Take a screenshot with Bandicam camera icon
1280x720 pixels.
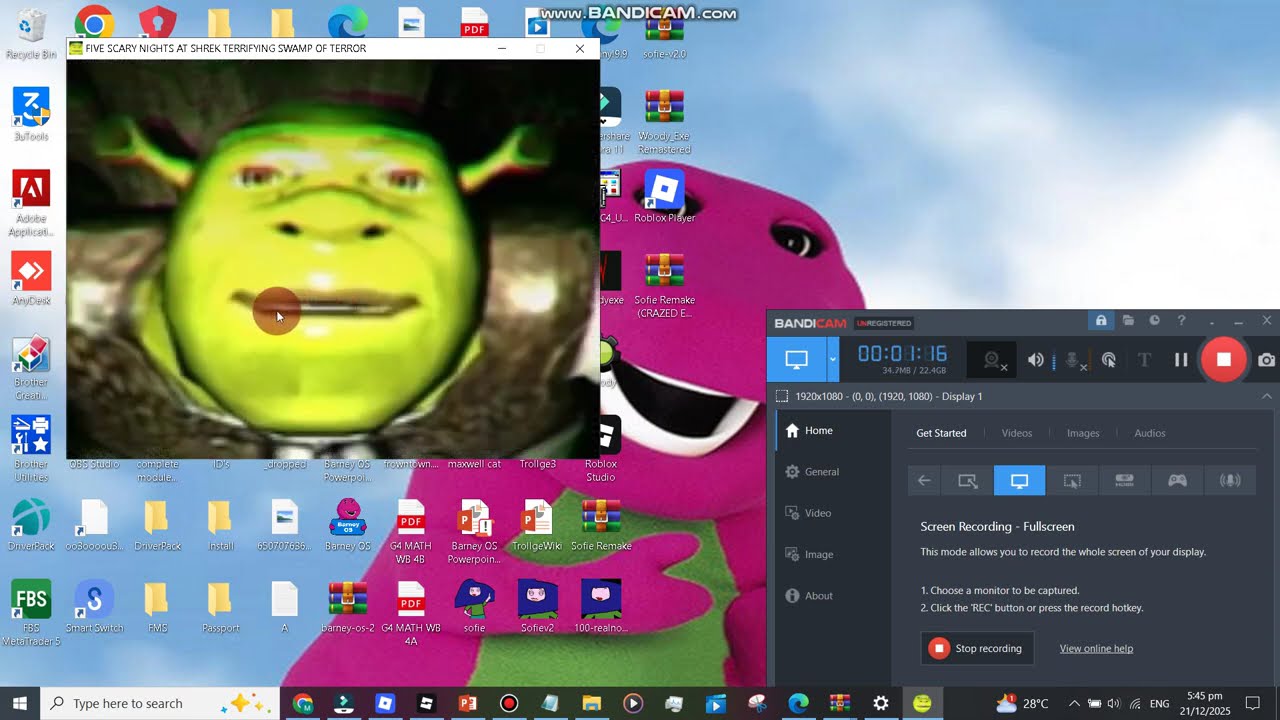point(1266,360)
